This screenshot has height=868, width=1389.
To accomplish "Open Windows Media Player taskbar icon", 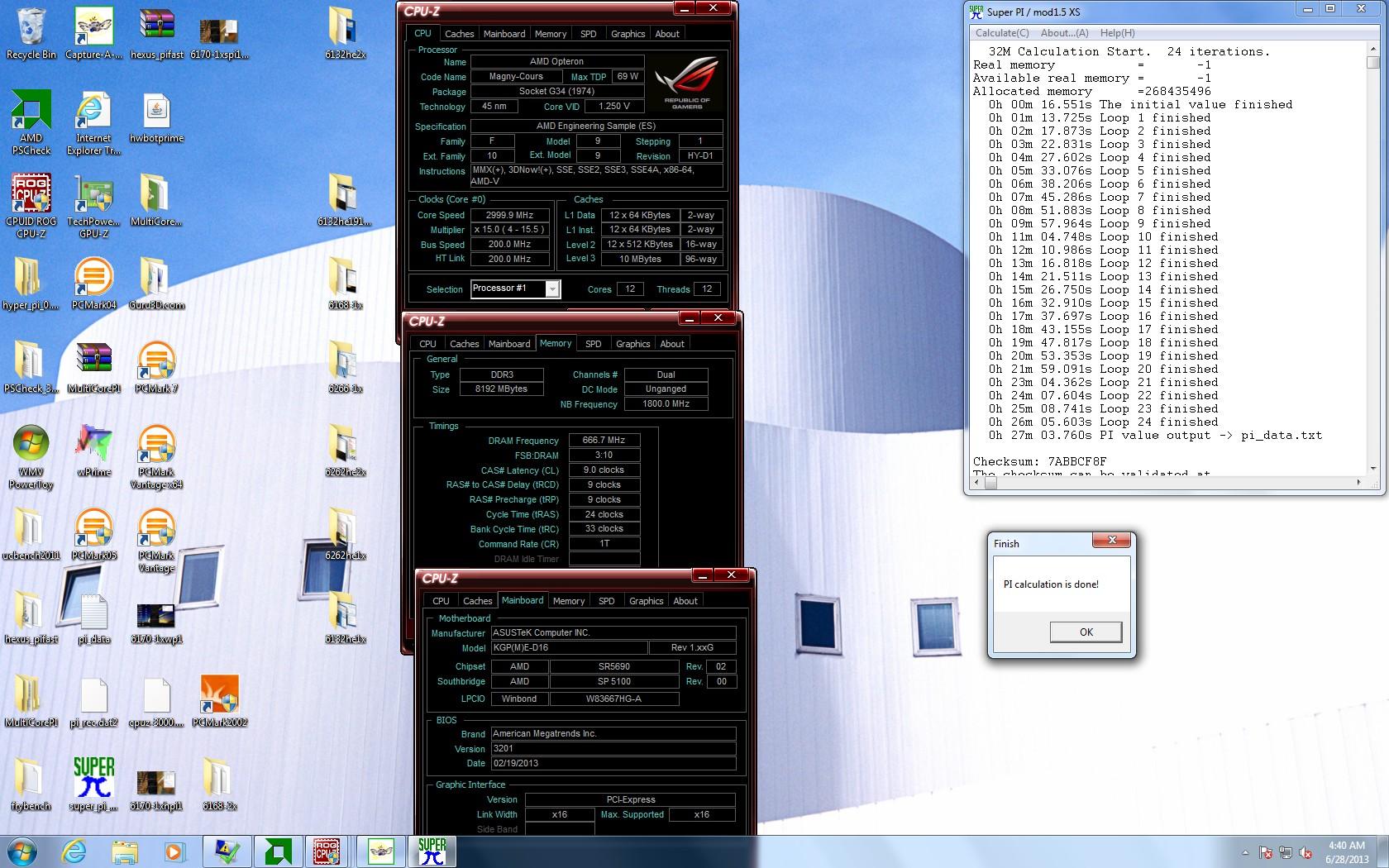I will pyautogui.click(x=174, y=851).
